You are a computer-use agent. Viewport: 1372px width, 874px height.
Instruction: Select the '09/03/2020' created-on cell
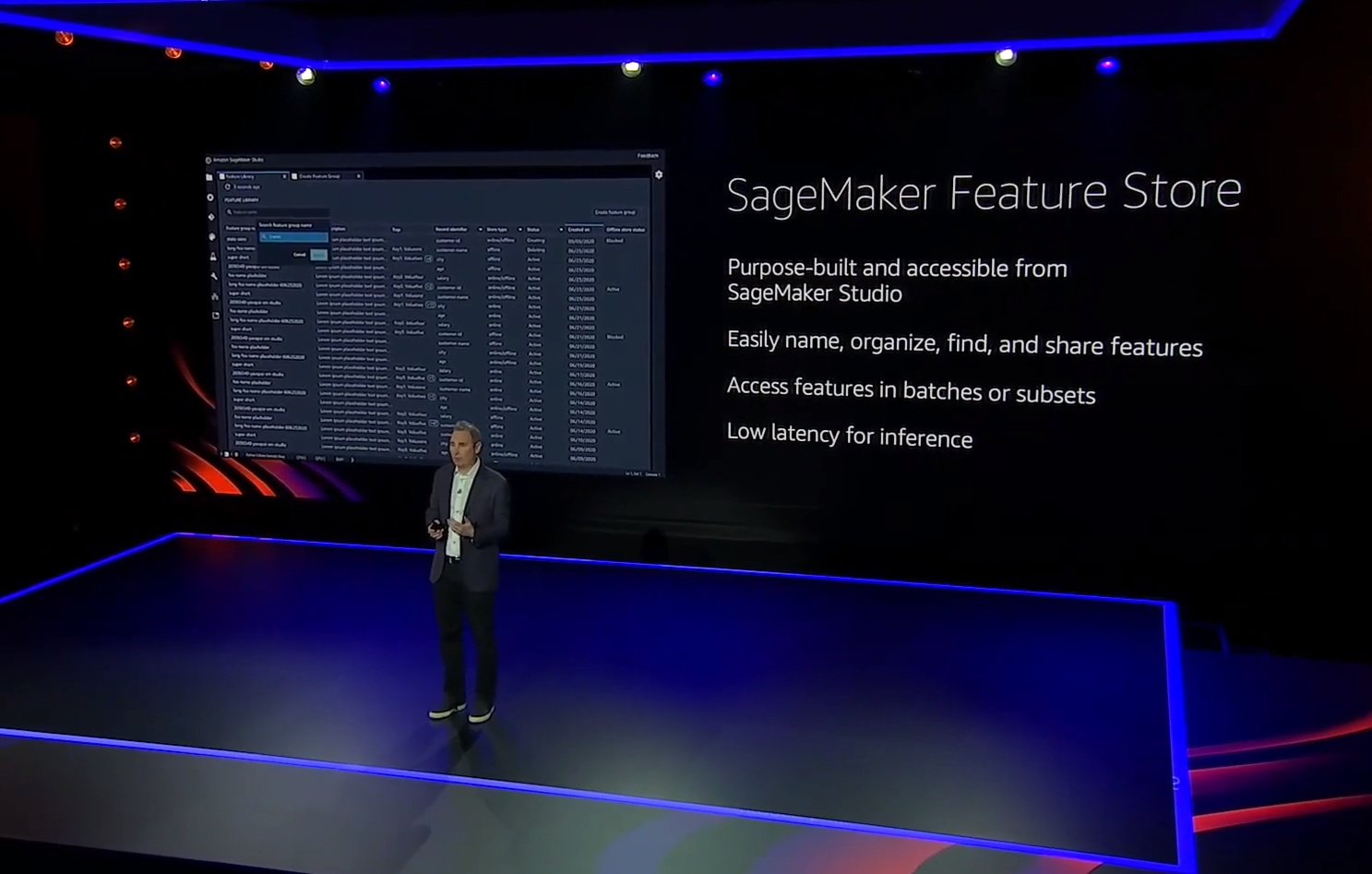[x=581, y=242]
